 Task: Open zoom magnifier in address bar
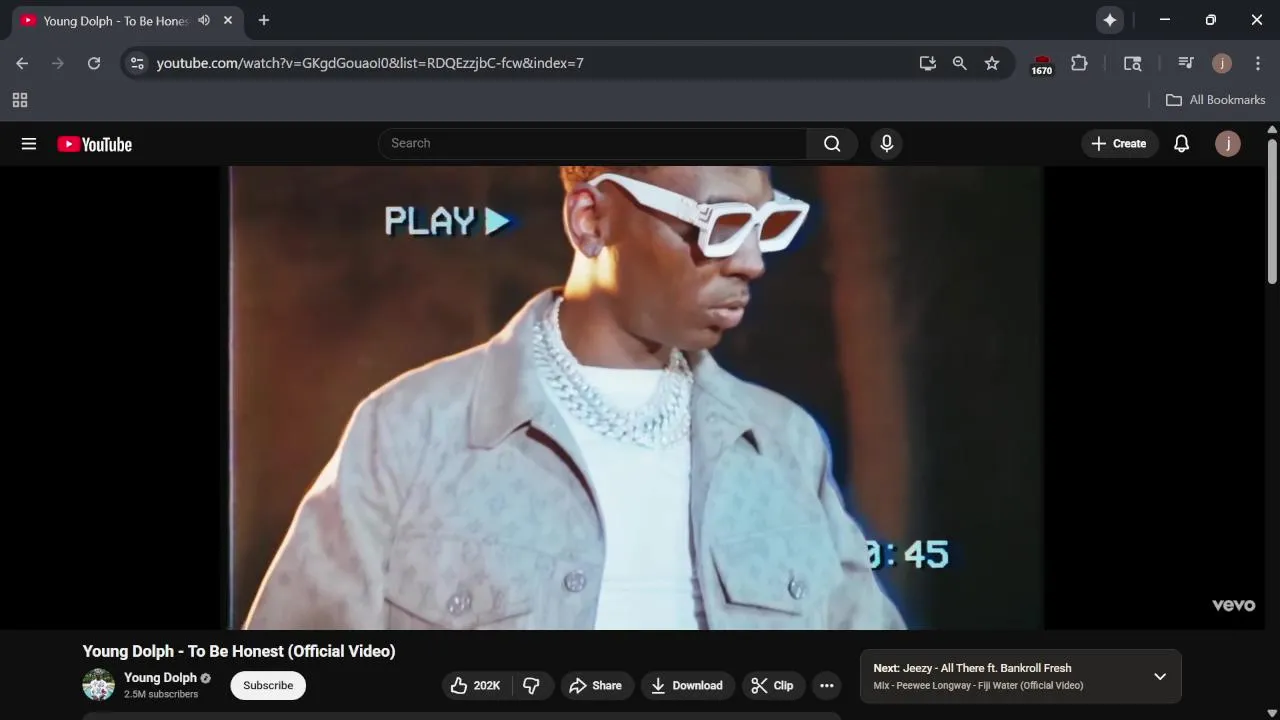coord(960,63)
